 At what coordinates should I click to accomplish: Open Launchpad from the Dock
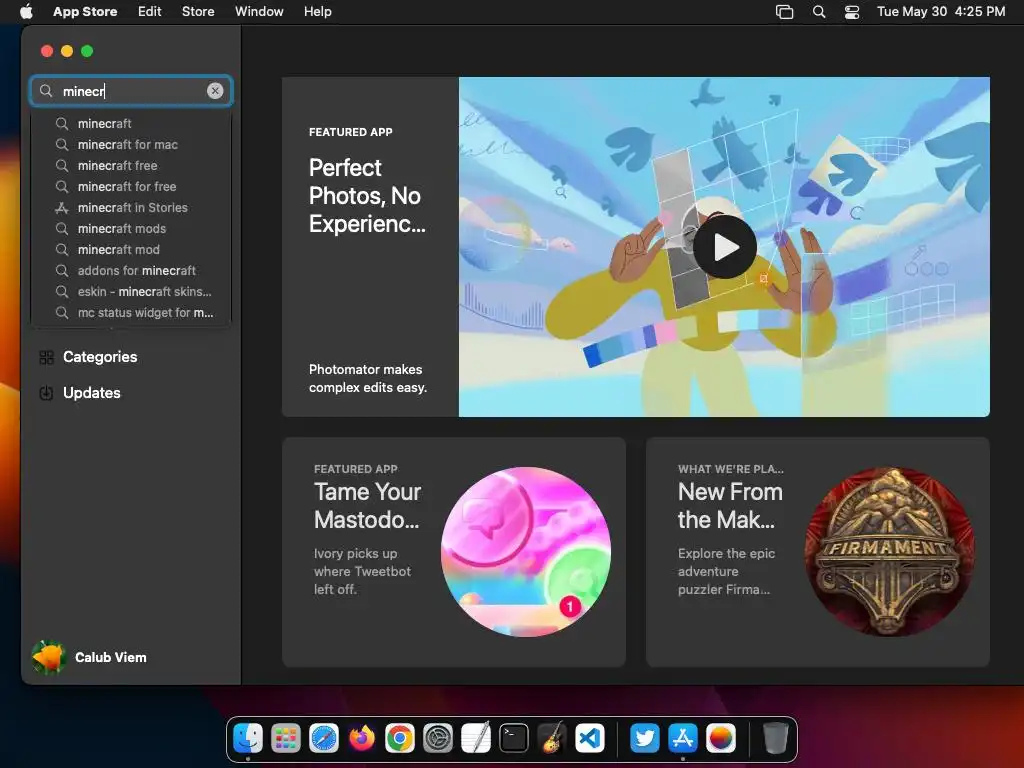point(286,739)
